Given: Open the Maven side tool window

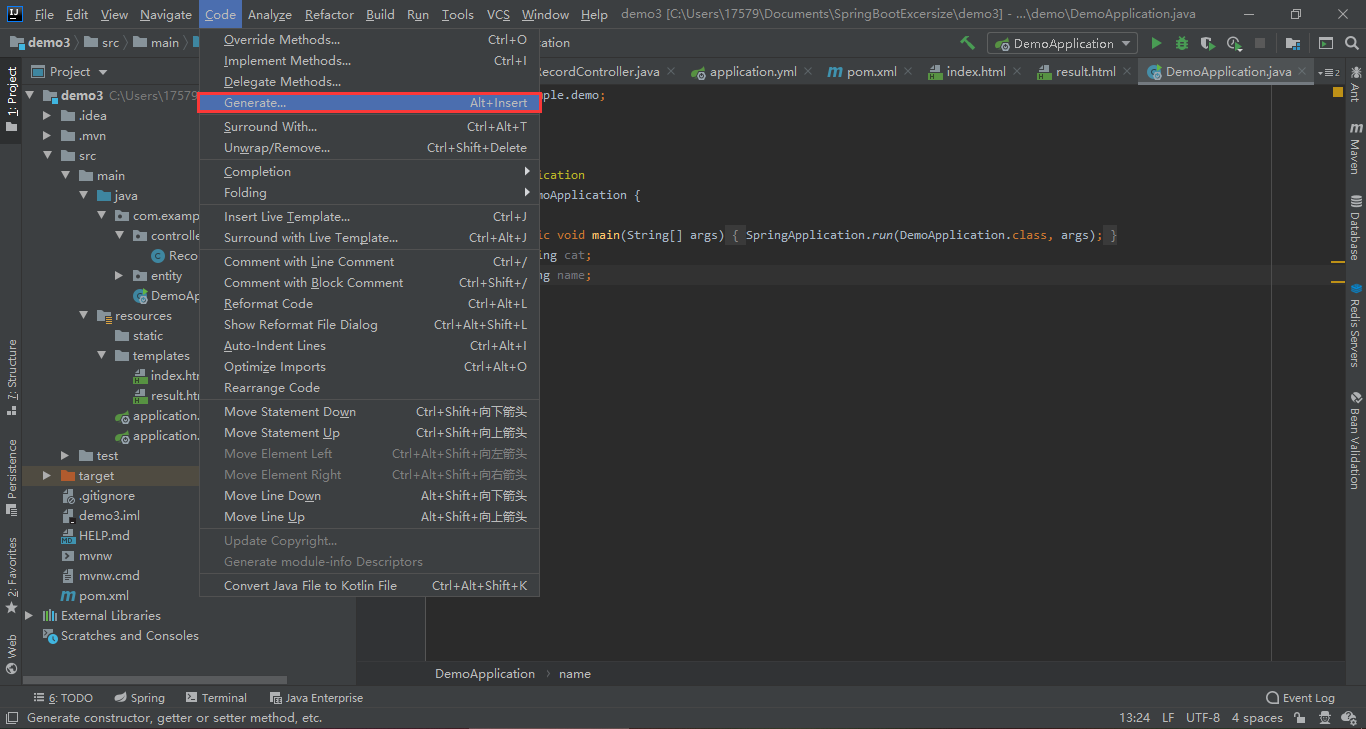Looking at the screenshot, I should coord(1355,148).
